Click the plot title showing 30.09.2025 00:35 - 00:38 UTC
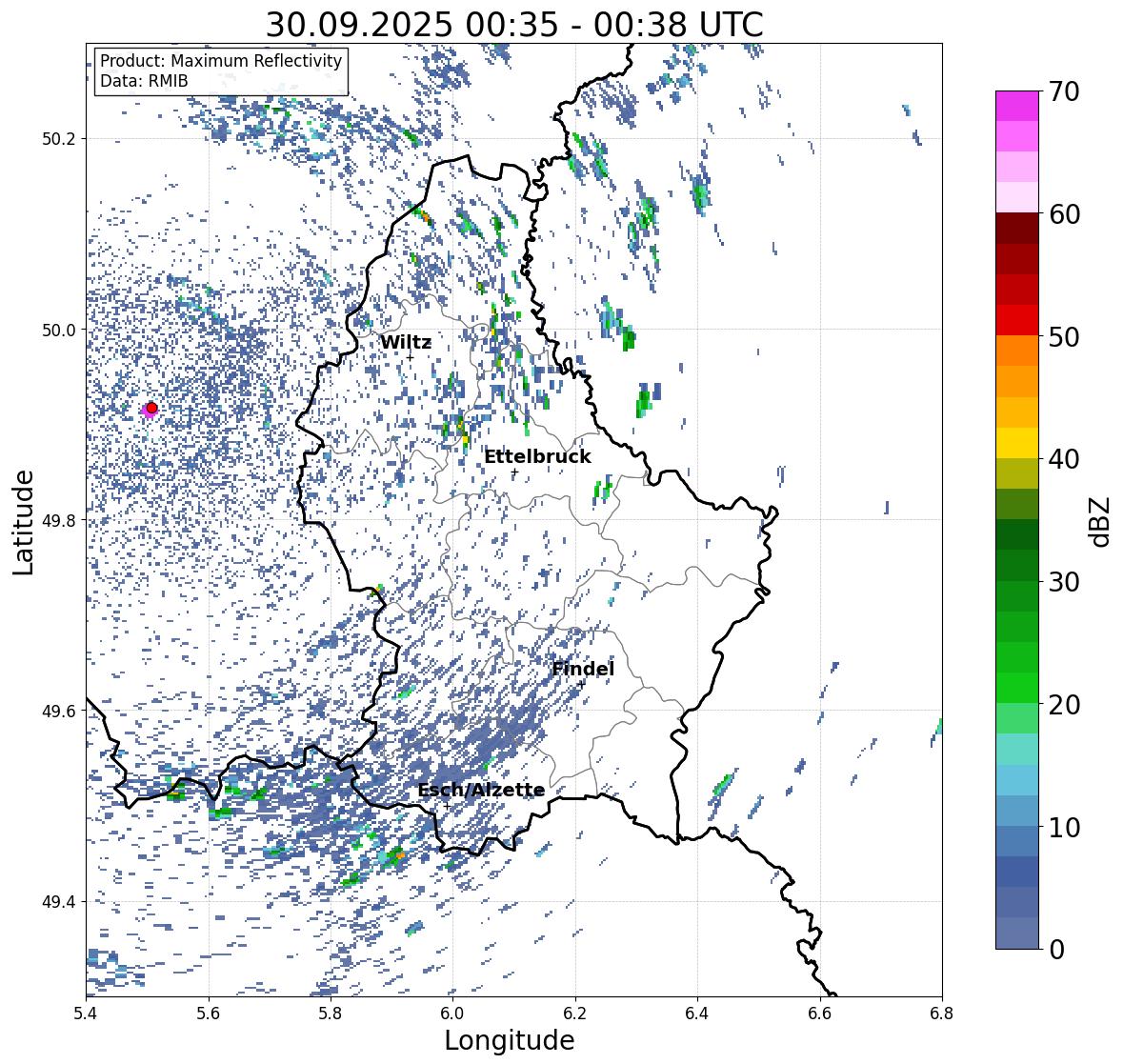This screenshot has height=1064, width=1123. click(514, 25)
